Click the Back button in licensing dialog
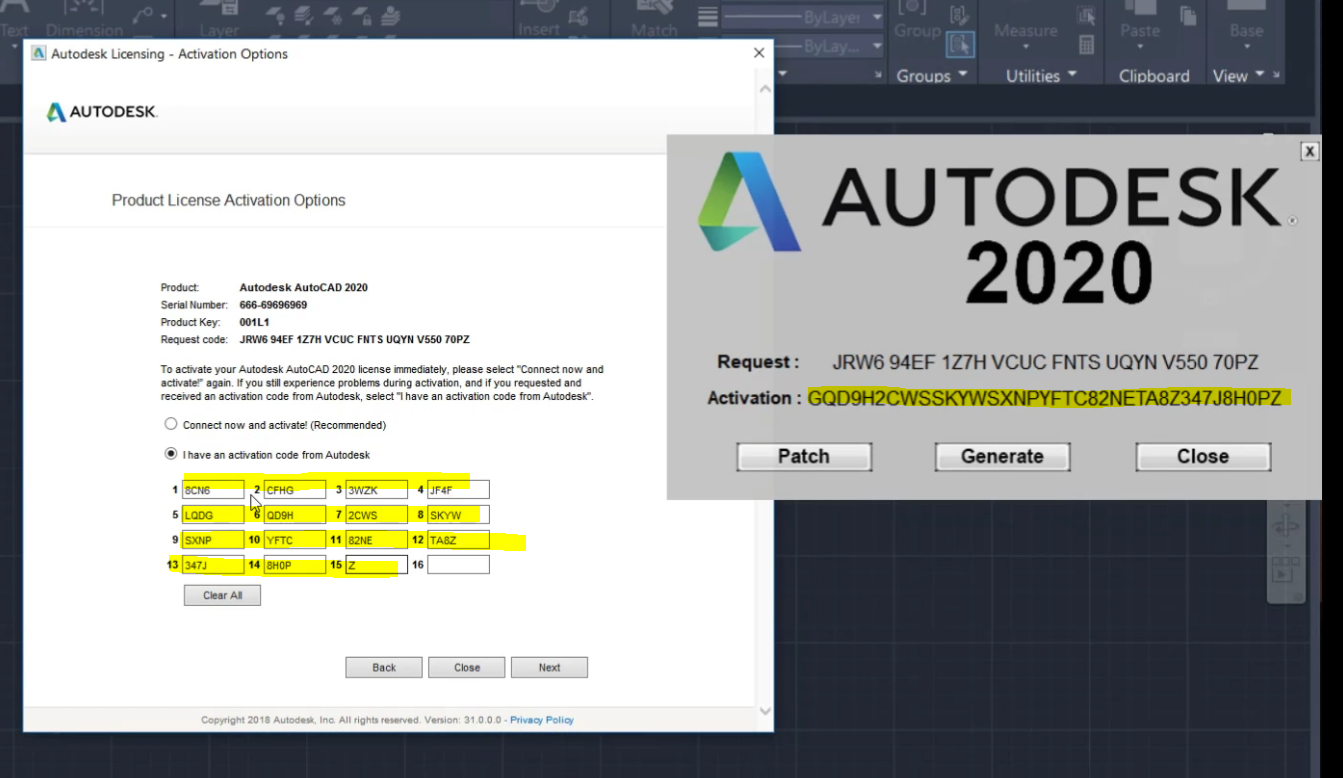 point(384,667)
